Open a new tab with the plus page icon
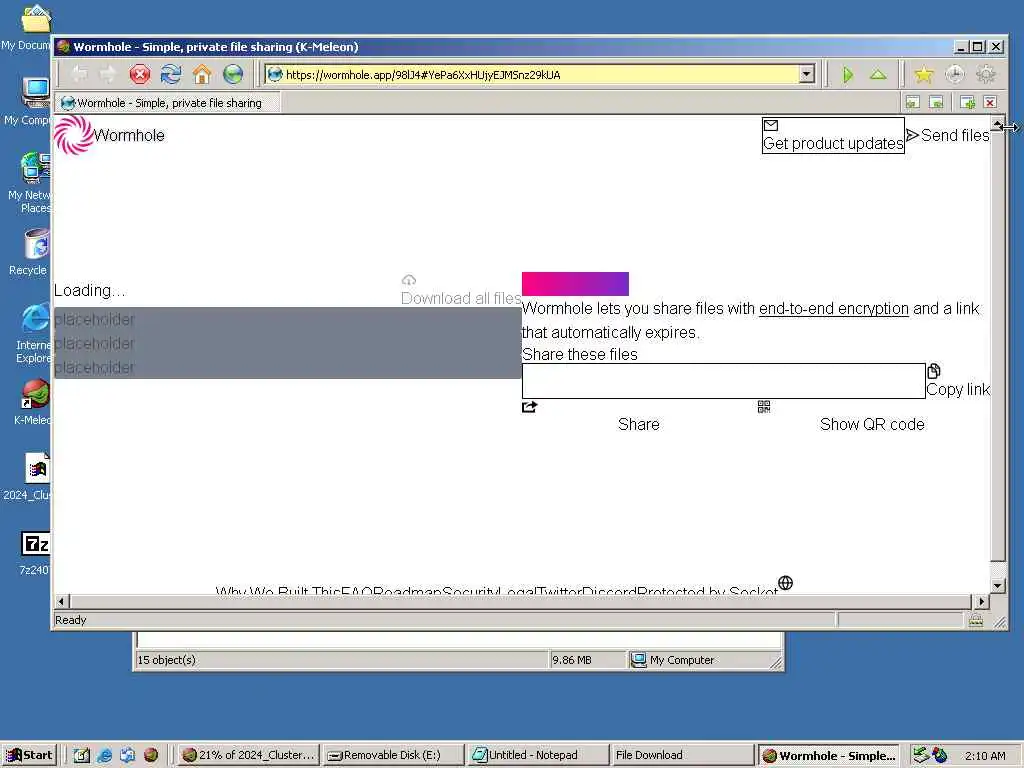Image resolution: width=1024 pixels, height=768 pixels. (967, 103)
